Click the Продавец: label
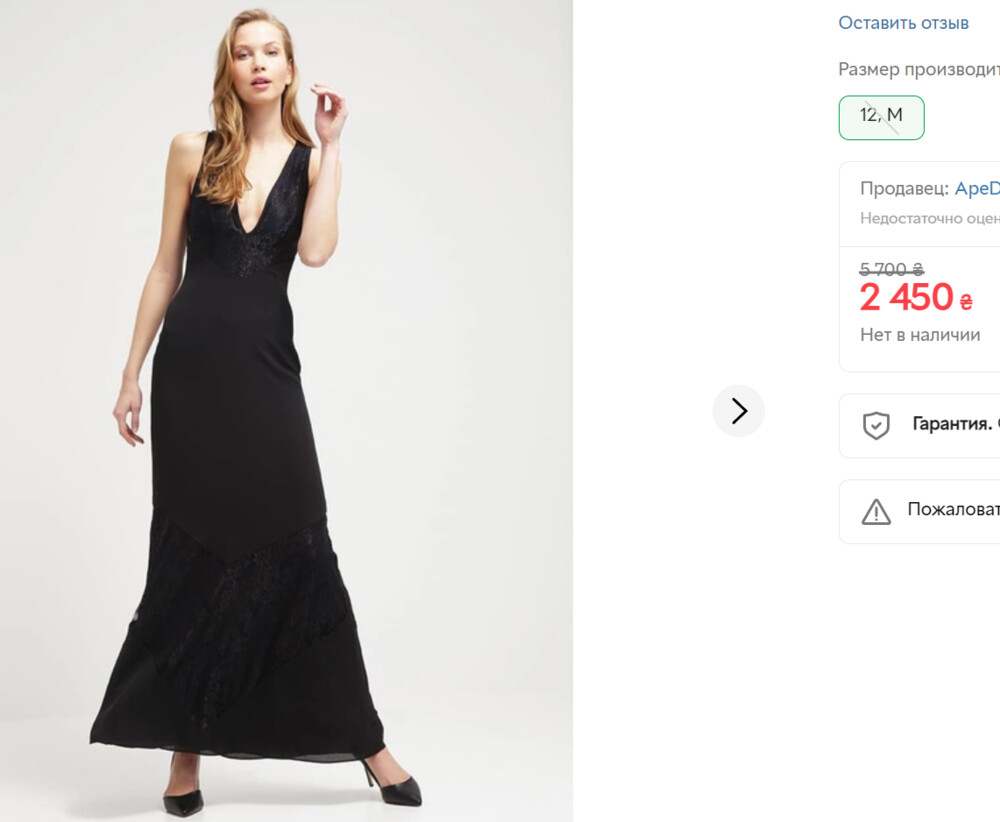Screen dimensions: 1000x822 point(904,188)
